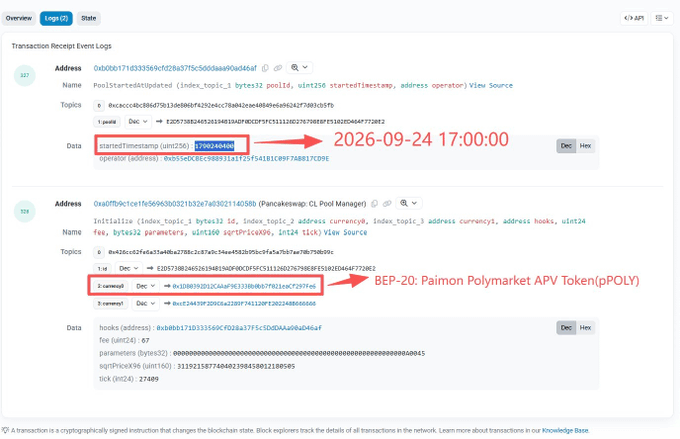
Task: Copy the CL Pool Manager address
Action: click(374, 203)
